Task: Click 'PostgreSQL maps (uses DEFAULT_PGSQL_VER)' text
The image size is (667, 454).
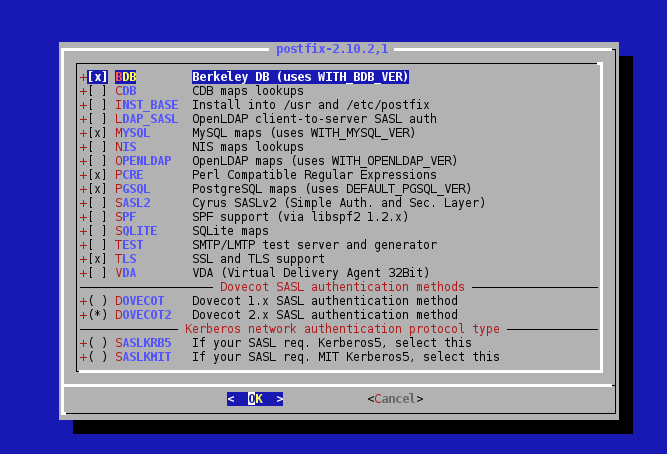Action: [332, 189]
